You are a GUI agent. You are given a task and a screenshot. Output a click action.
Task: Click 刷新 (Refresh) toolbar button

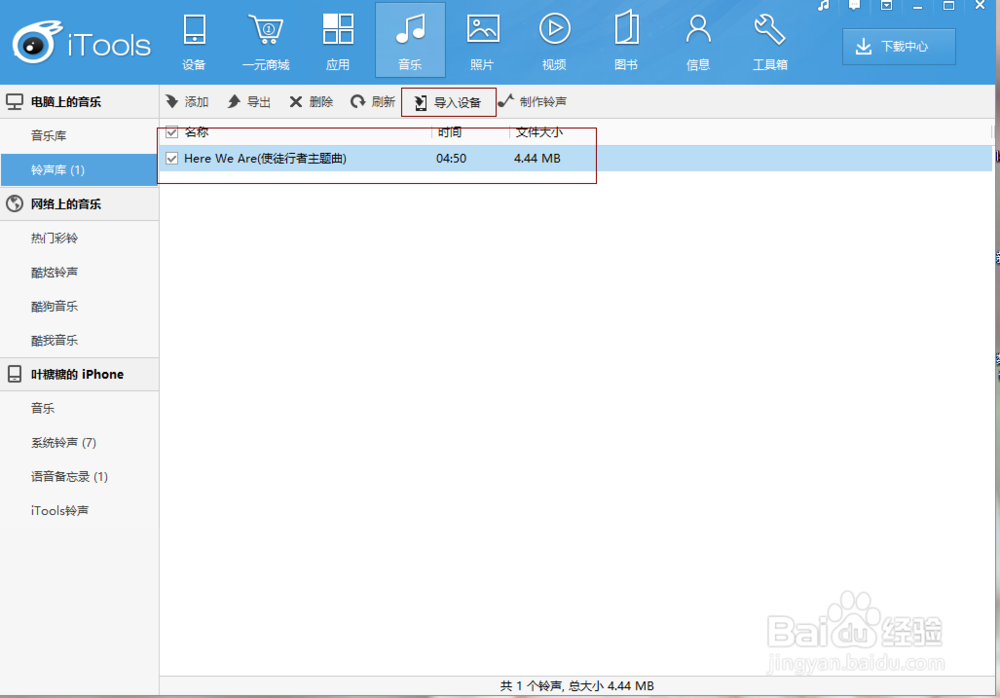(373, 101)
